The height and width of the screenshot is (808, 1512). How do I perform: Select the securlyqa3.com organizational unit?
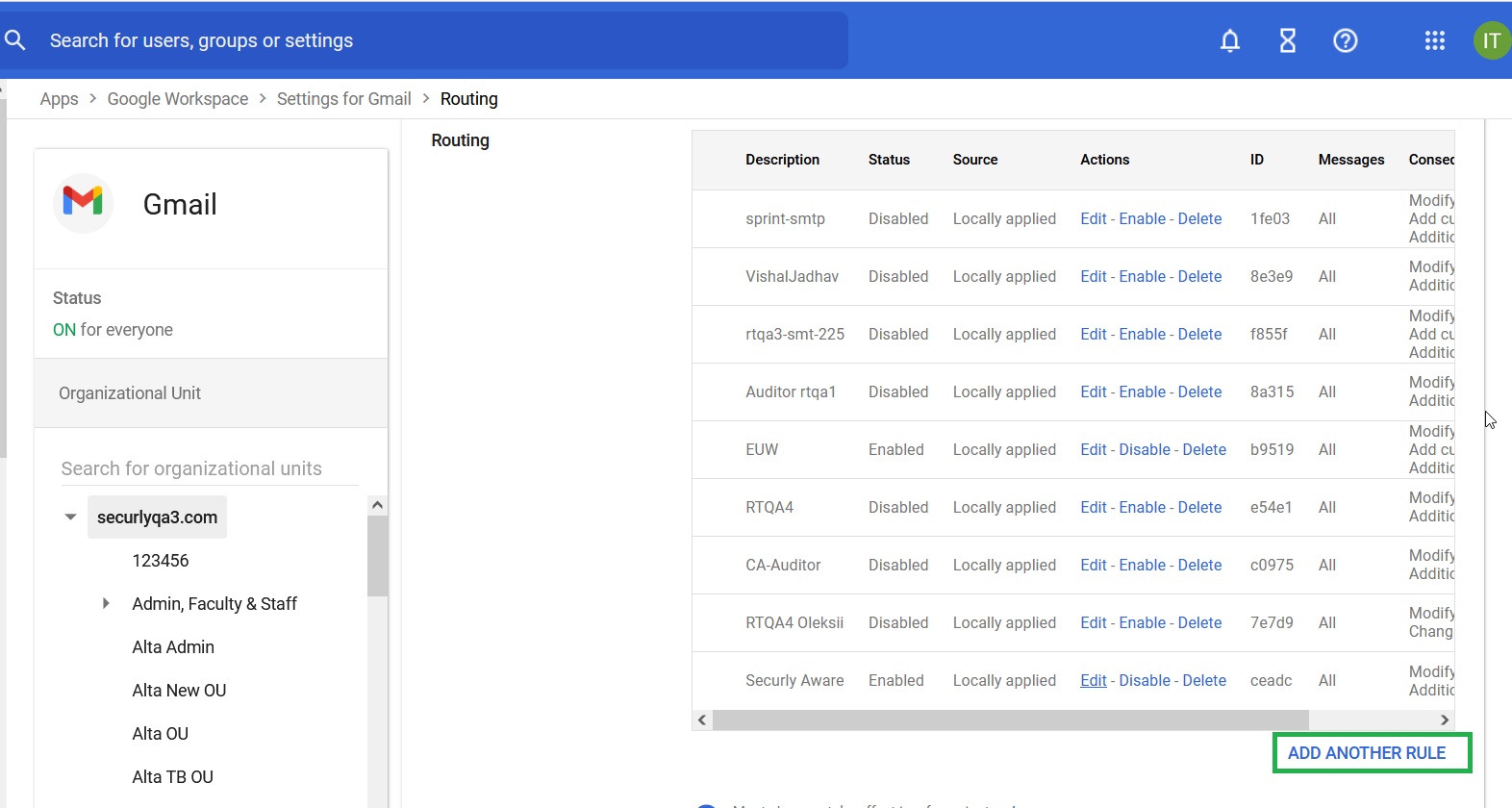(x=157, y=518)
